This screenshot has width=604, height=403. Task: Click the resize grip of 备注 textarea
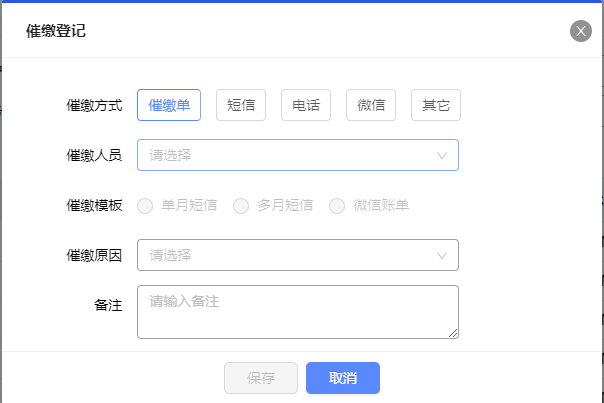(x=453, y=333)
